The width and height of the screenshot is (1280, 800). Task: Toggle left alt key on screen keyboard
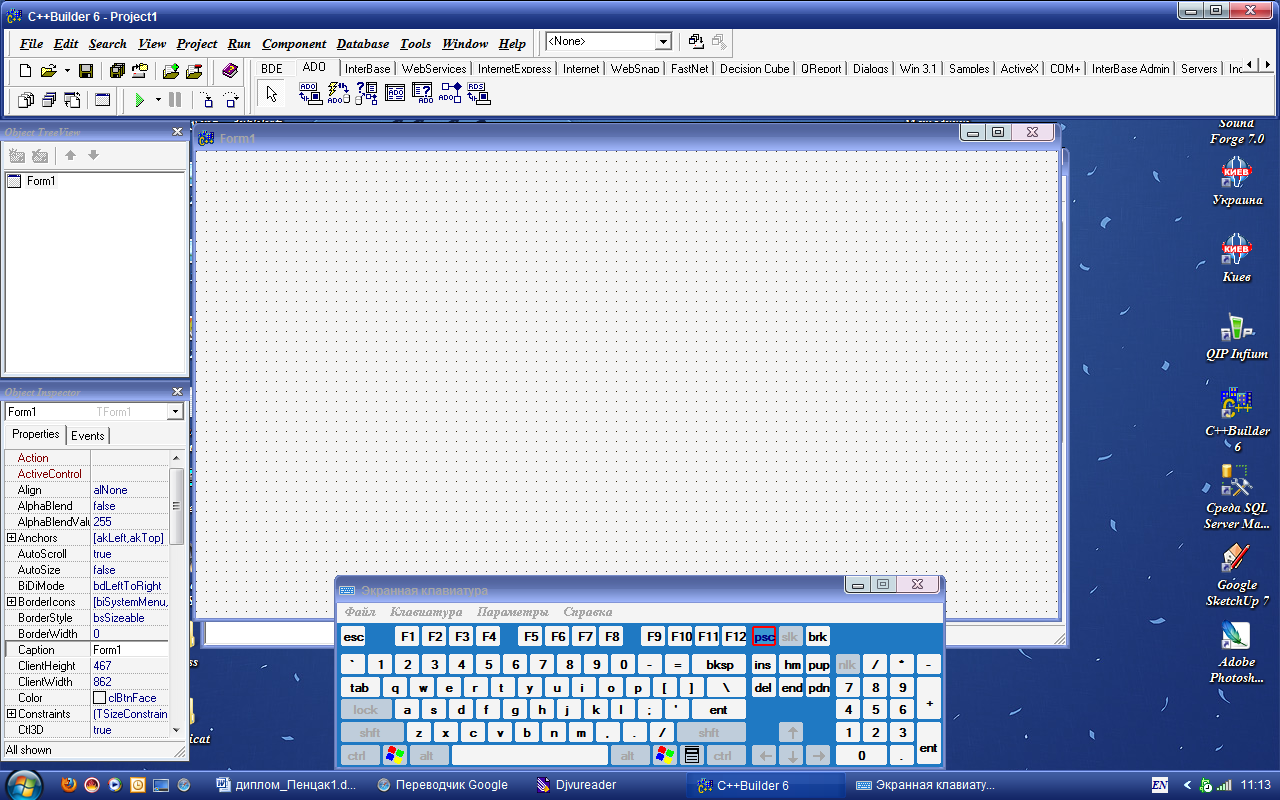[428, 756]
